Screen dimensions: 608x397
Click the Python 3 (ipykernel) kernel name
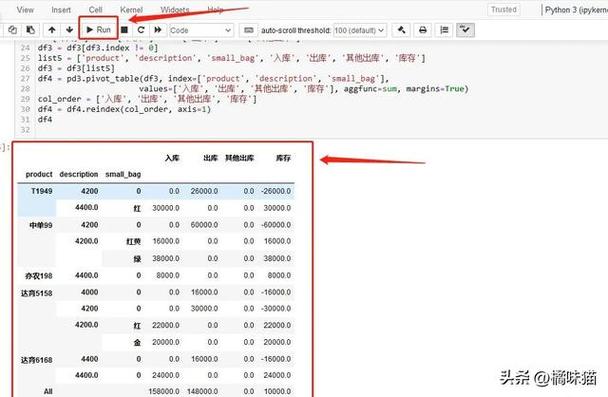[x=576, y=10]
